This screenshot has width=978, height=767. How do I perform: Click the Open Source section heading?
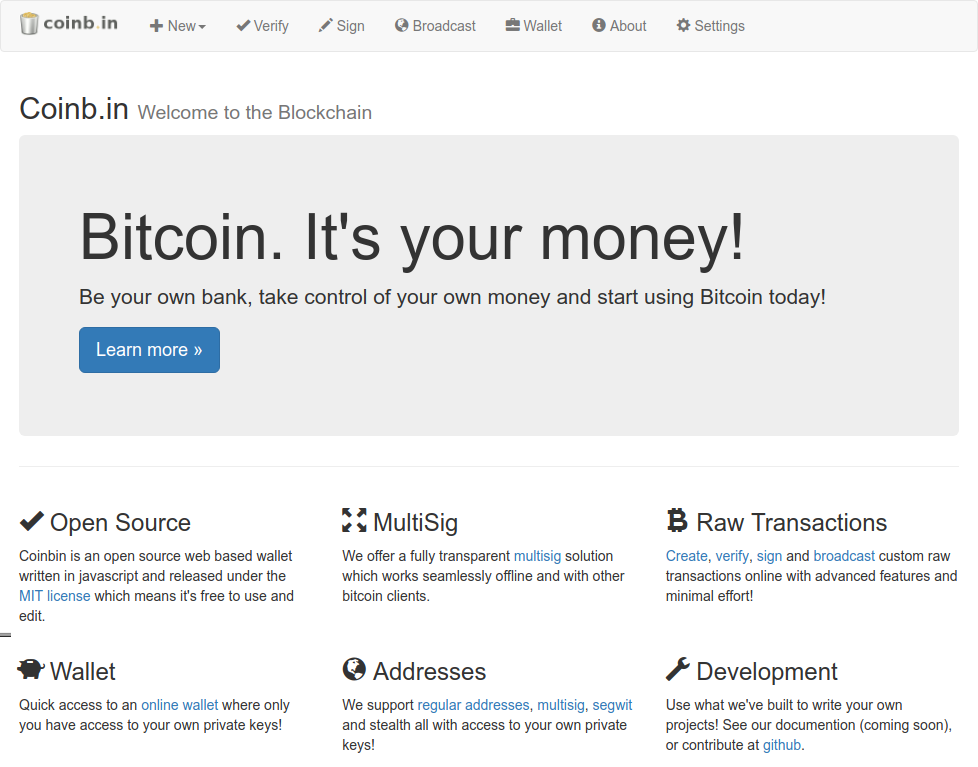click(120, 523)
